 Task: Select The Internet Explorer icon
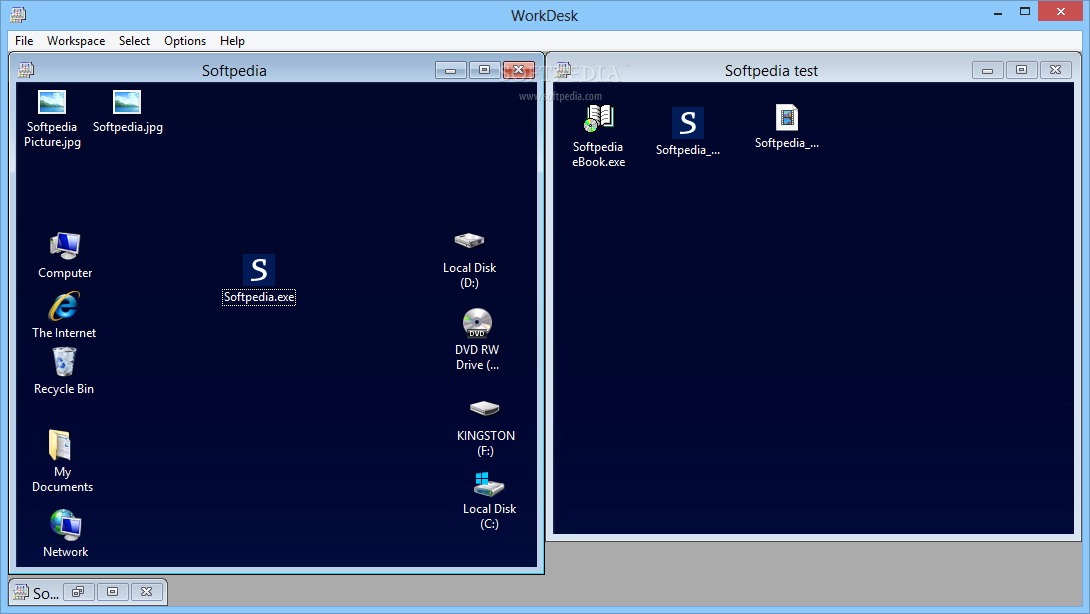(x=64, y=307)
